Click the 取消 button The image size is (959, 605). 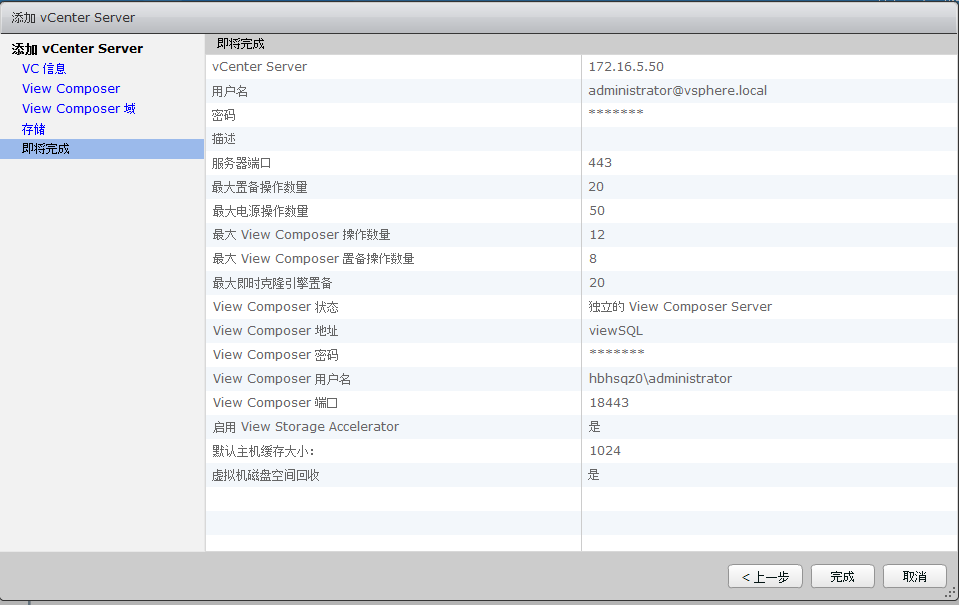click(915, 576)
